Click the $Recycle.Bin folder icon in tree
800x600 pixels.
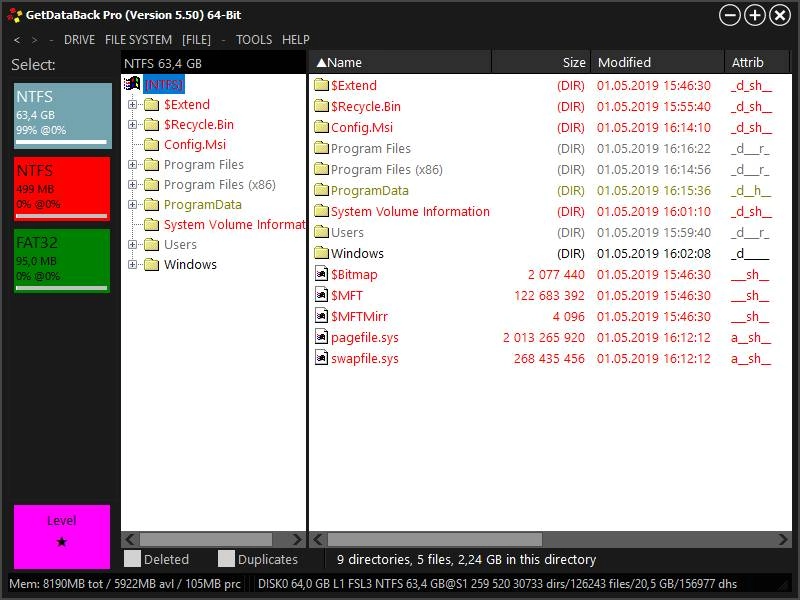pyautogui.click(x=152, y=124)
